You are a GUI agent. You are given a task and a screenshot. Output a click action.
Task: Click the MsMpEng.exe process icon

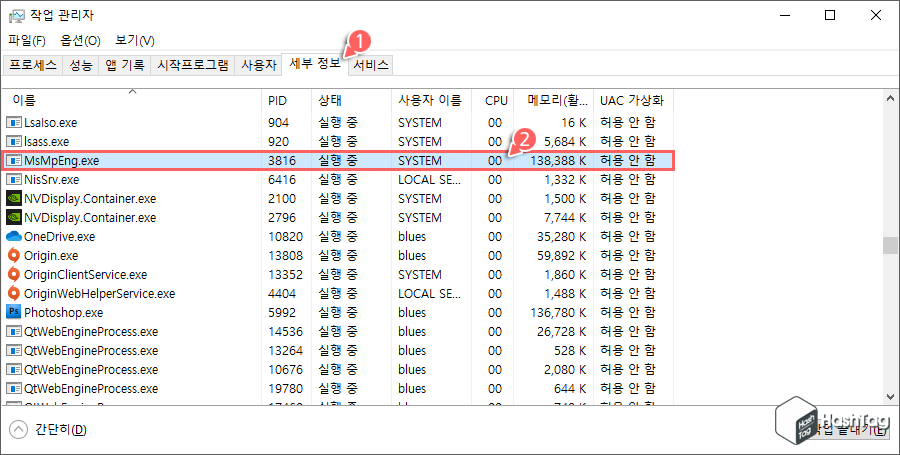click(x=13, y=161)
